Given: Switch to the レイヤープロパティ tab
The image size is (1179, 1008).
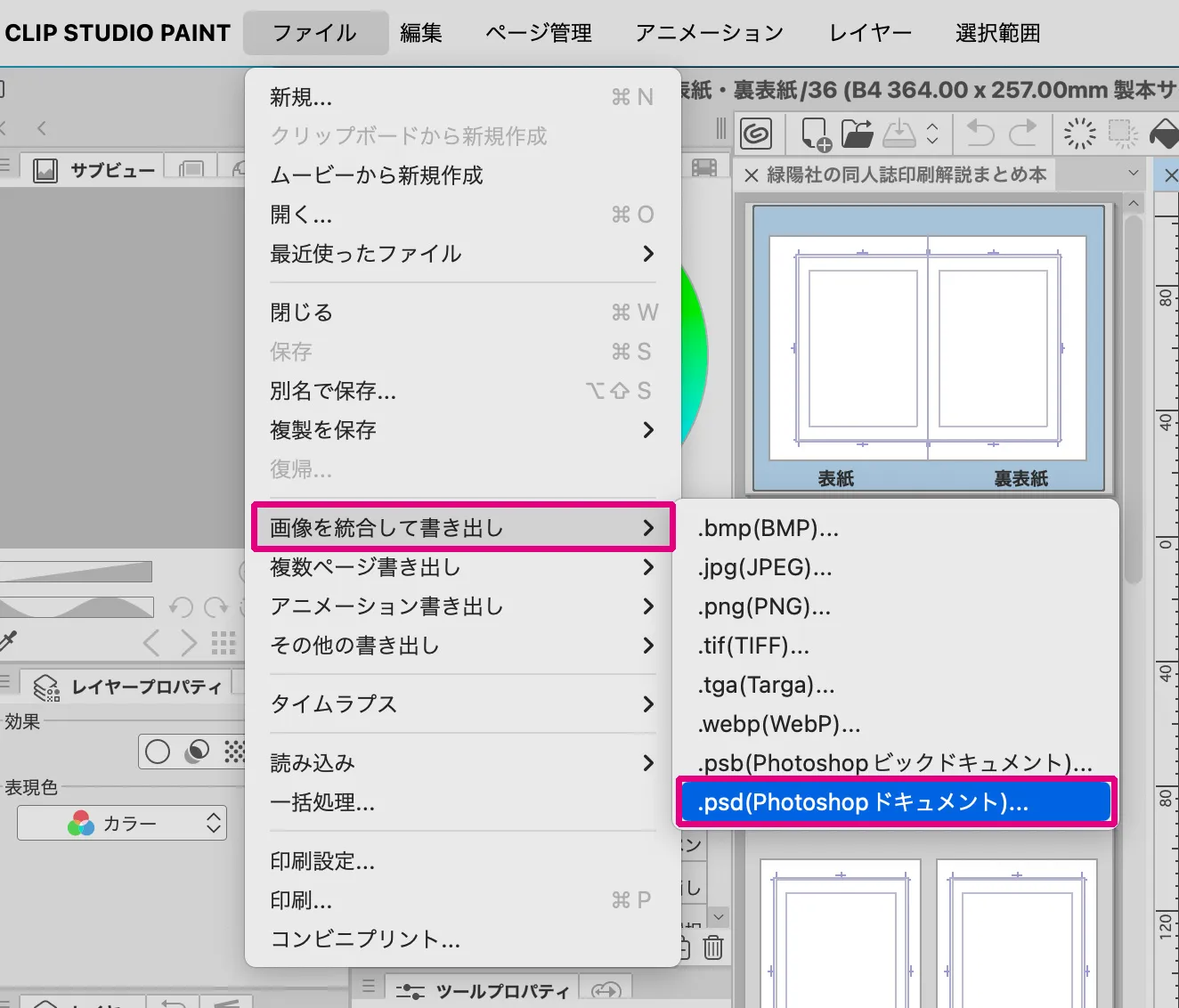Looking at the screenshot, I should (127, 687).
